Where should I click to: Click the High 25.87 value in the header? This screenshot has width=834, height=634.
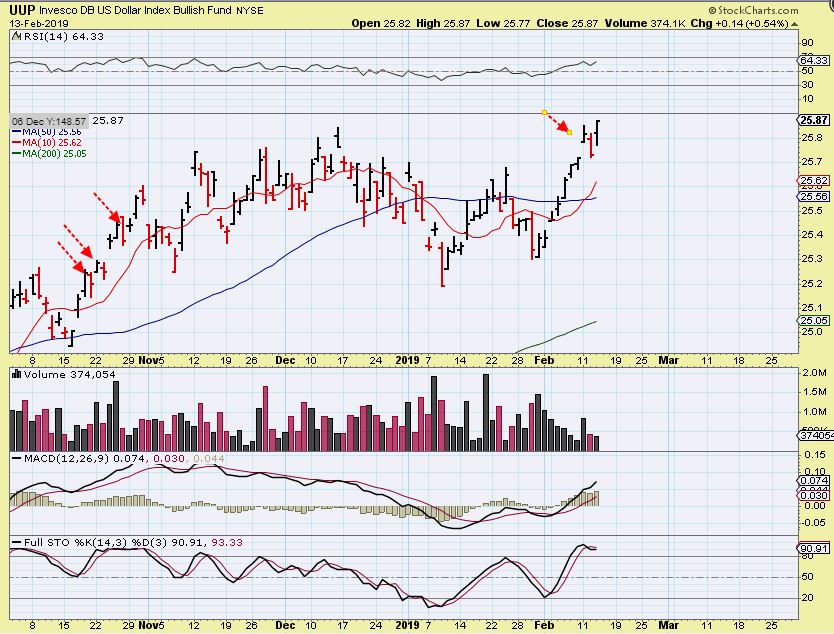pyautogui.click(x=443, y=23)
